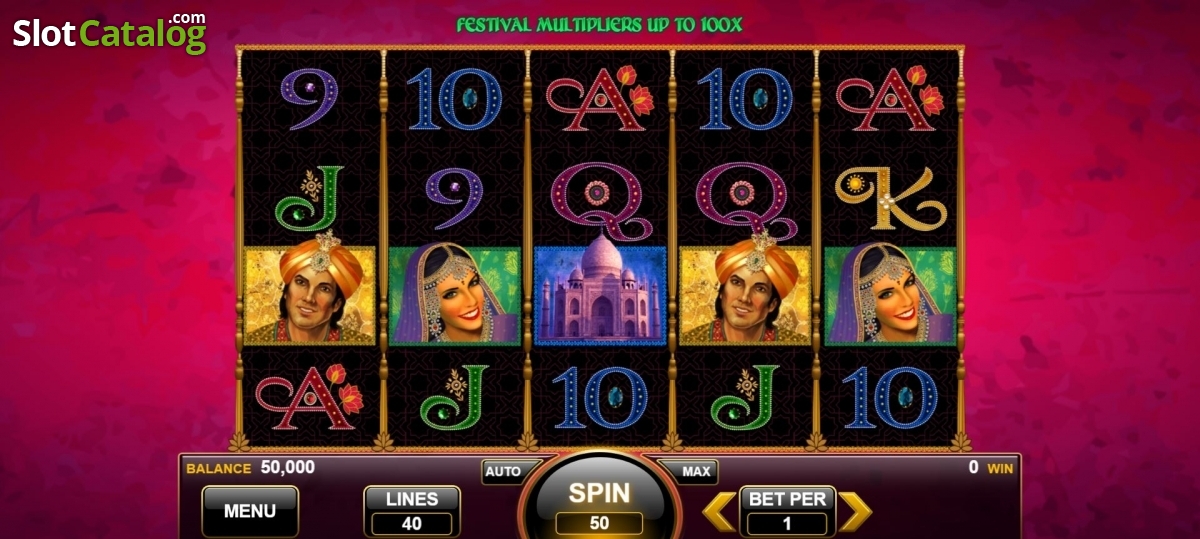Click the Taj Mahal symbol on the middle reel
This screenshot has width=1200, height=539.
click(x=600, y=296)
